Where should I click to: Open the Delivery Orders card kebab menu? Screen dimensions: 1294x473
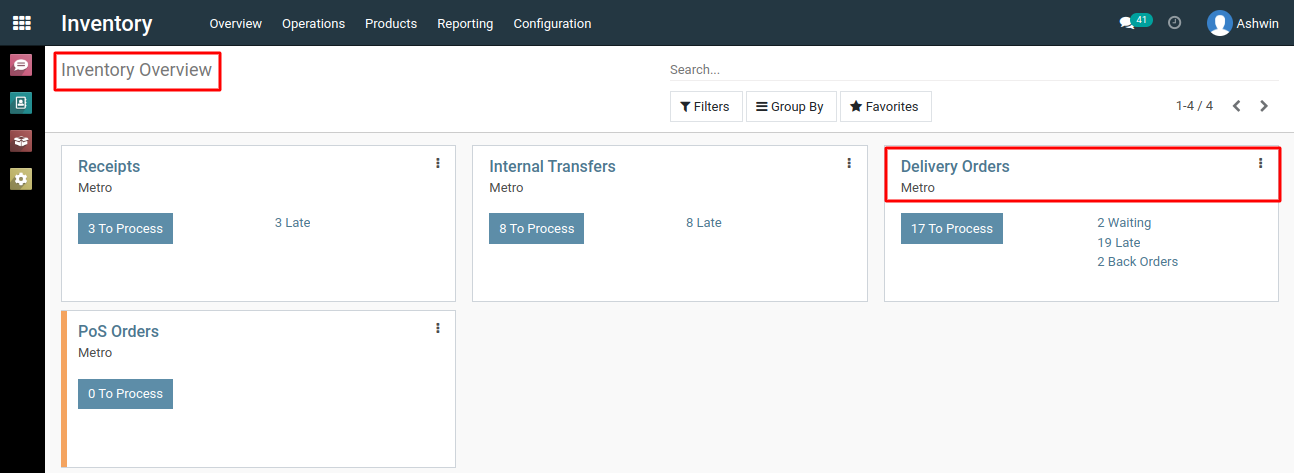click(1260, 163)
